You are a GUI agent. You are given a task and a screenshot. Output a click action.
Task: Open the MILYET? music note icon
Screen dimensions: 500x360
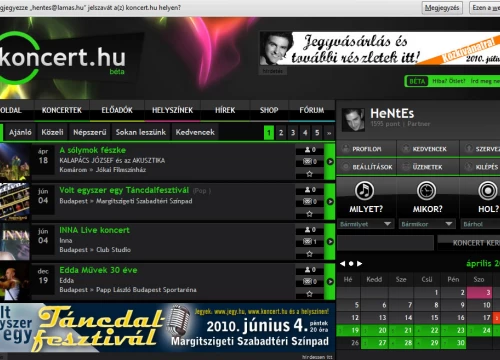click(x=365, y=191)
